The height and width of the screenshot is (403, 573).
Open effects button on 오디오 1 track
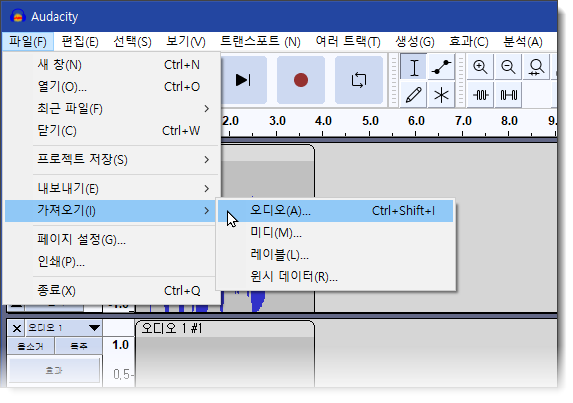(x=54, y=370)
